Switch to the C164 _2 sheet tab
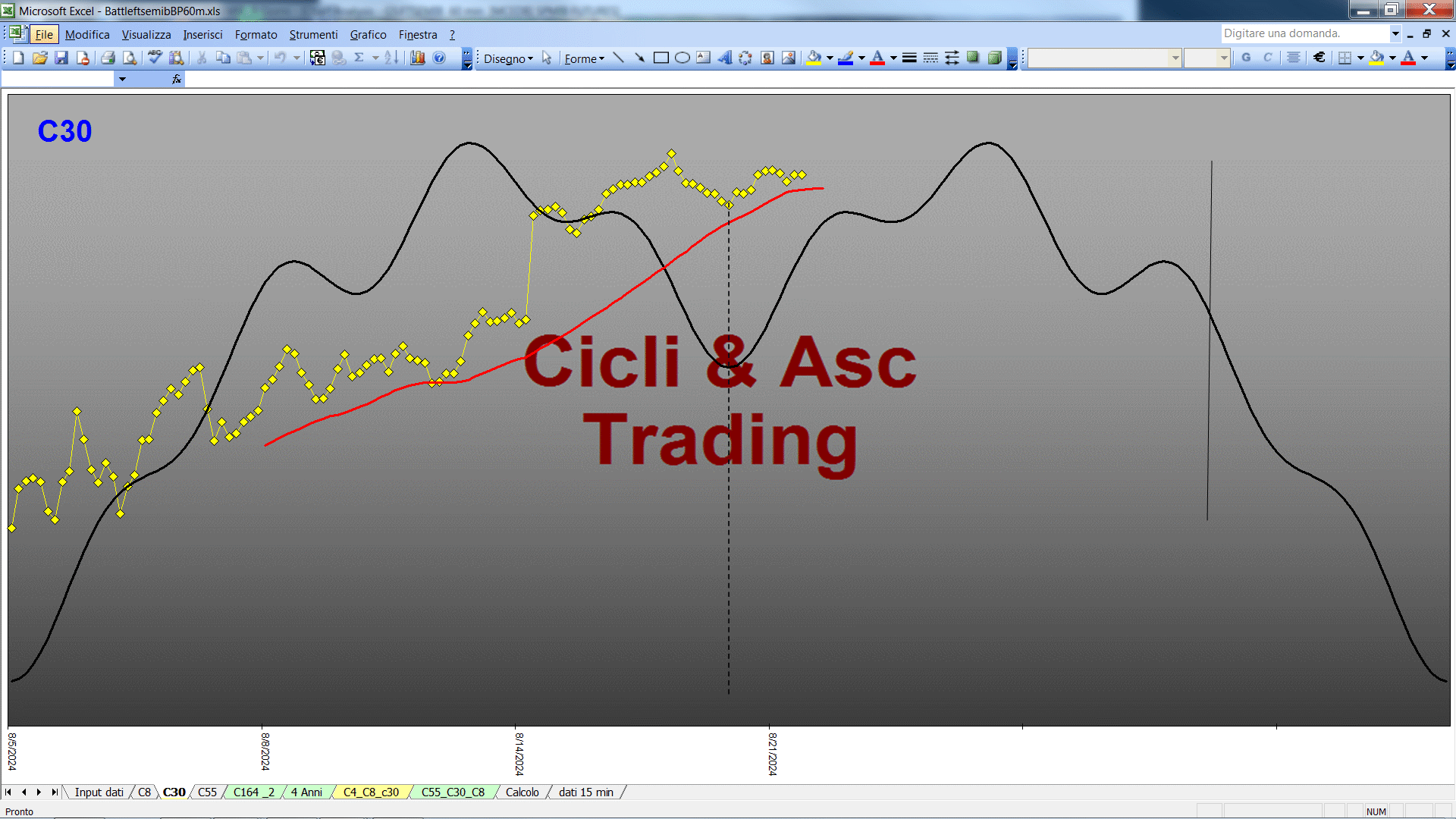 pos(253,792)
